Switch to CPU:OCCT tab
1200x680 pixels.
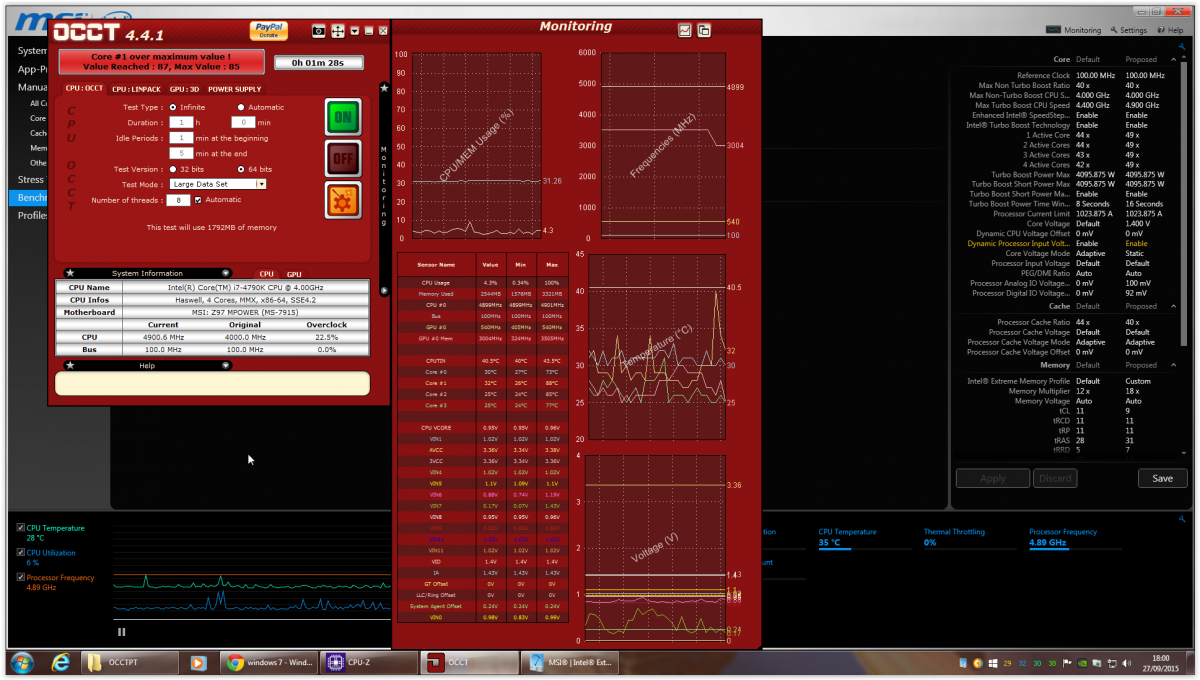[x=84, y=89]
